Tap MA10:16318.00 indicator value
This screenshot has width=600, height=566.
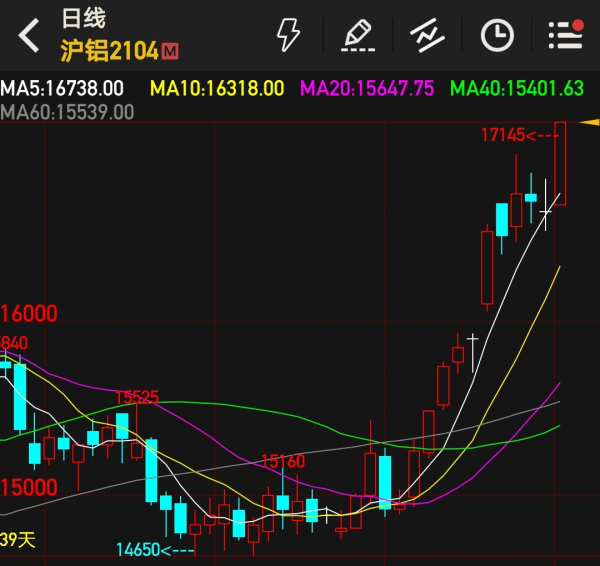tap(217, 88)
